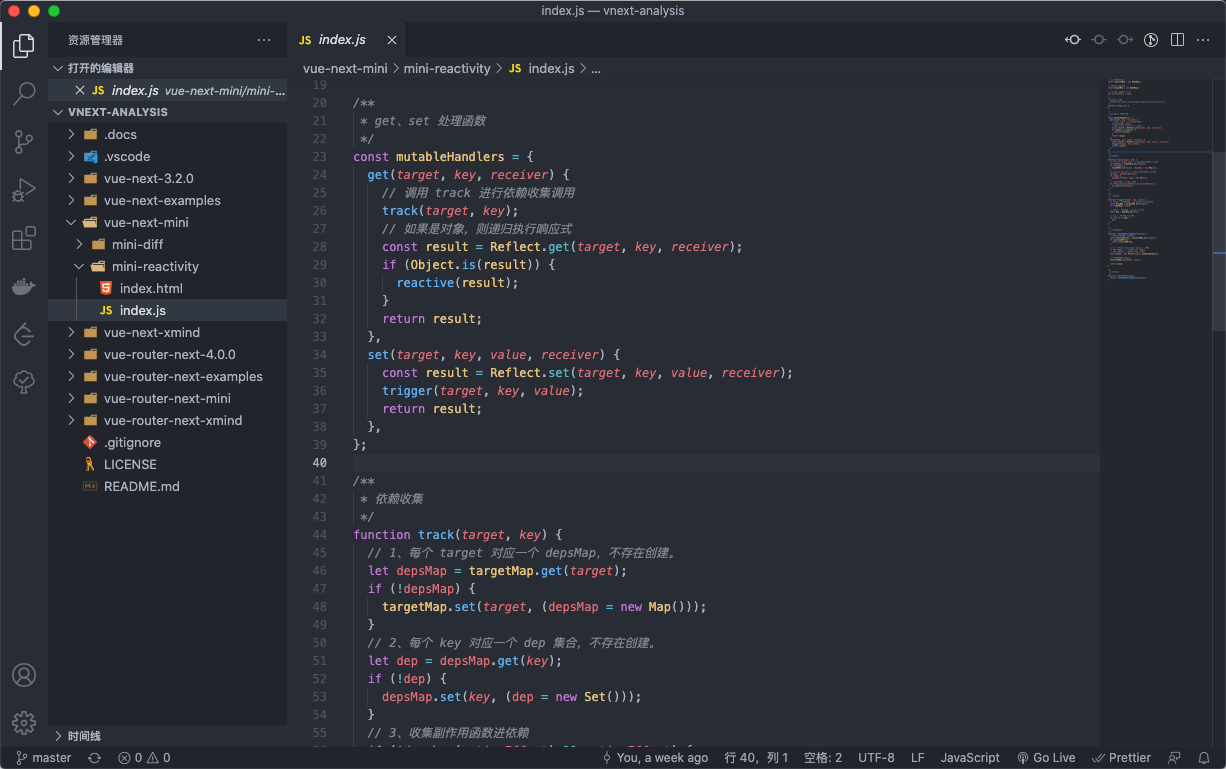Click breadcrumb ellipsis symbol segment
Screen dimensions: 1226x769
596,69
